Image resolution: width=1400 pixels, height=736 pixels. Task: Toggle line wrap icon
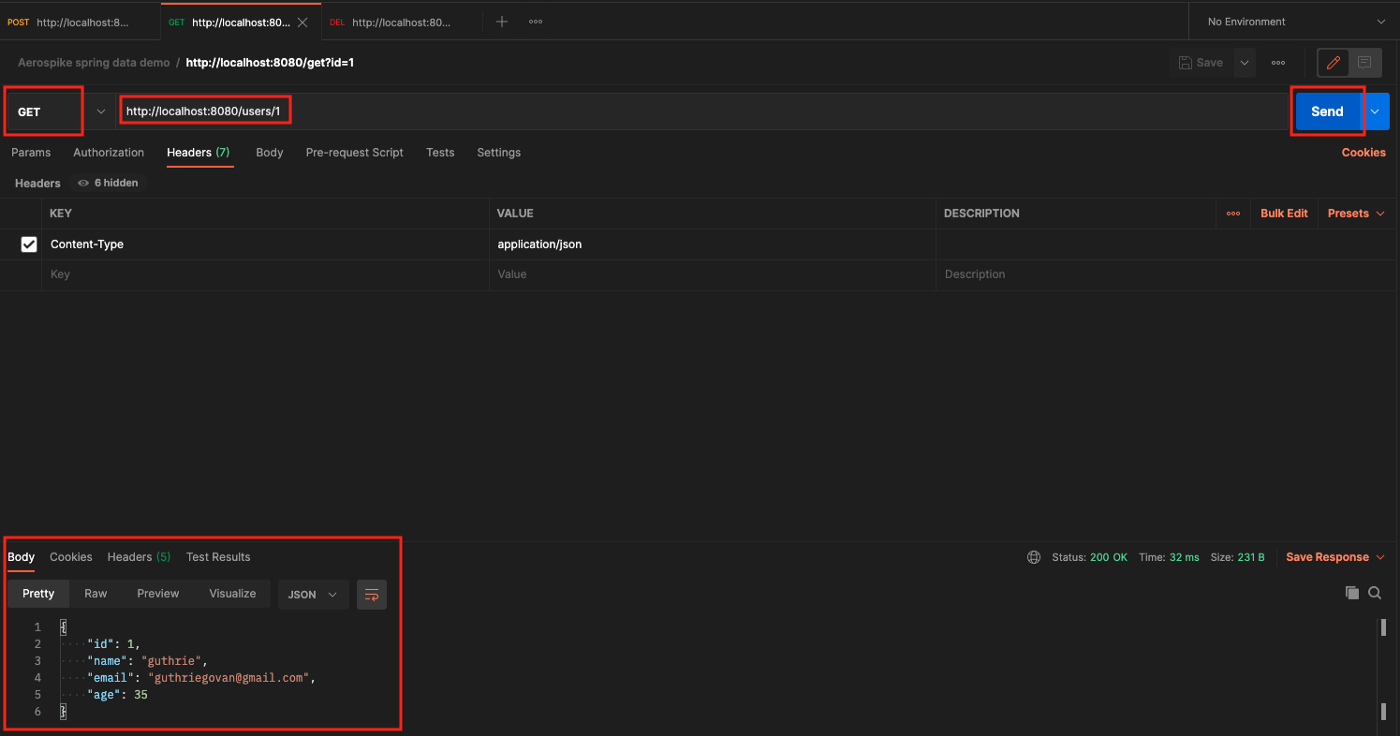point(372,594)
